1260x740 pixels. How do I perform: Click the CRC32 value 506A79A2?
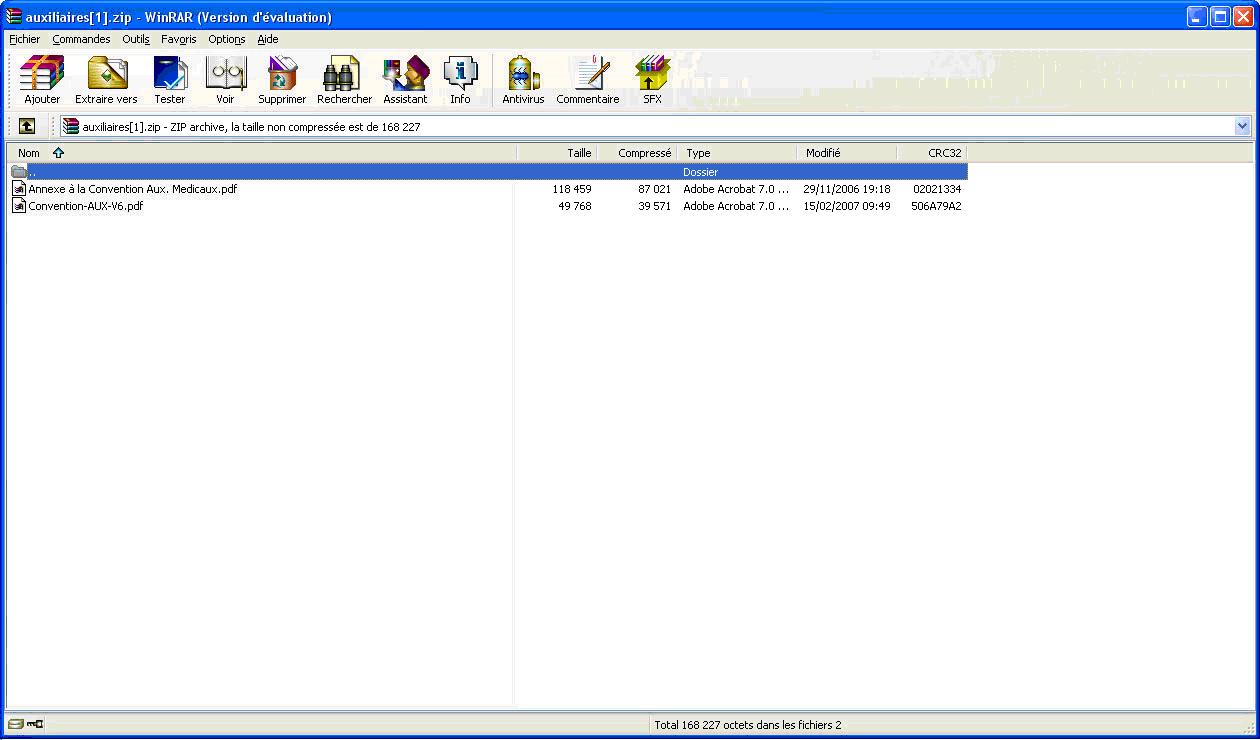coord(936,206)
